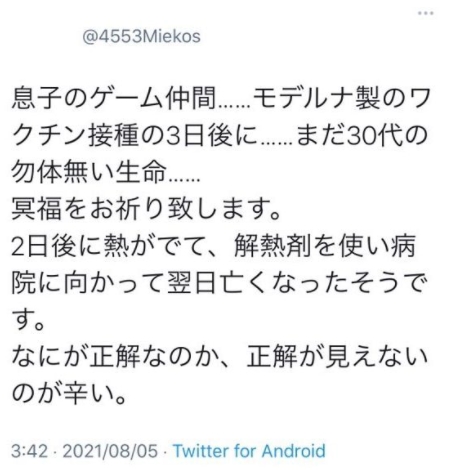Click the text 亡くなったそうで in the tweet

tap(325, 283)
